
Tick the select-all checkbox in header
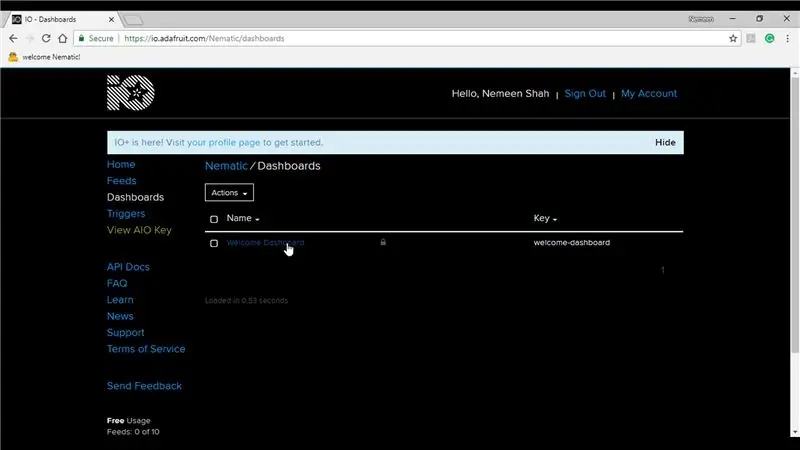(214, 219)
